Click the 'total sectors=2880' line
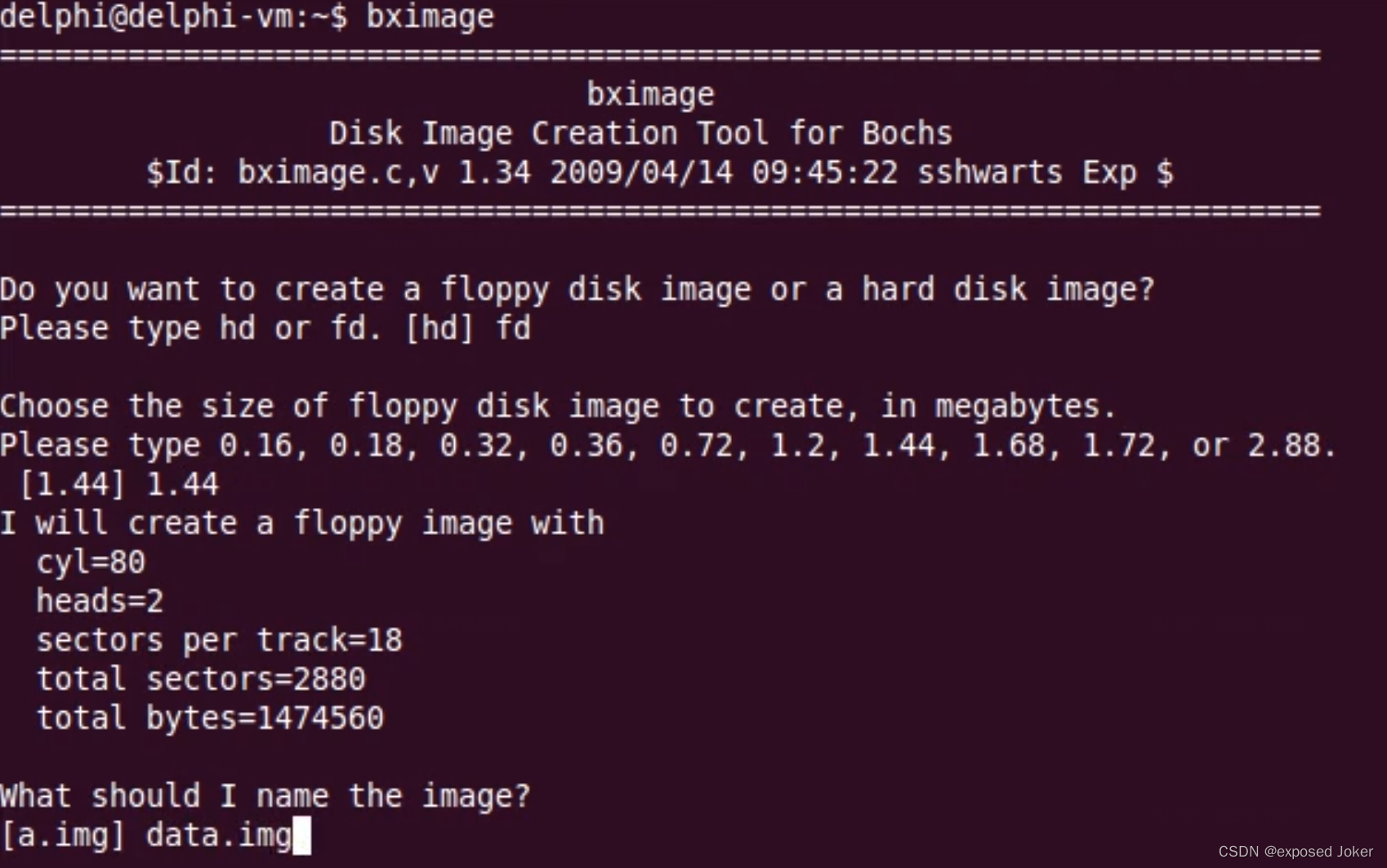This screenshot has width=1387, height=868. coord(201,679)
